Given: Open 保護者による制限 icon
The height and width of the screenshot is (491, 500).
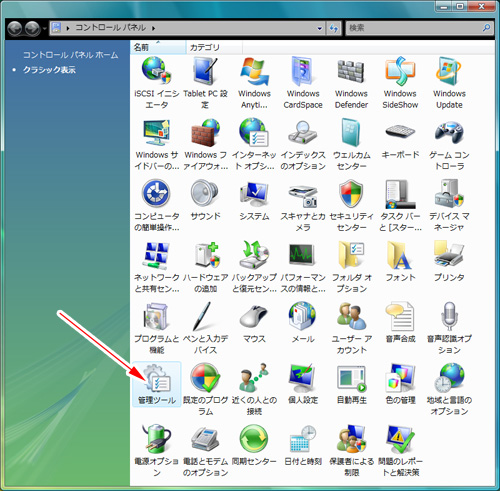Looking at the screenshot, I should tap(351, 439).
